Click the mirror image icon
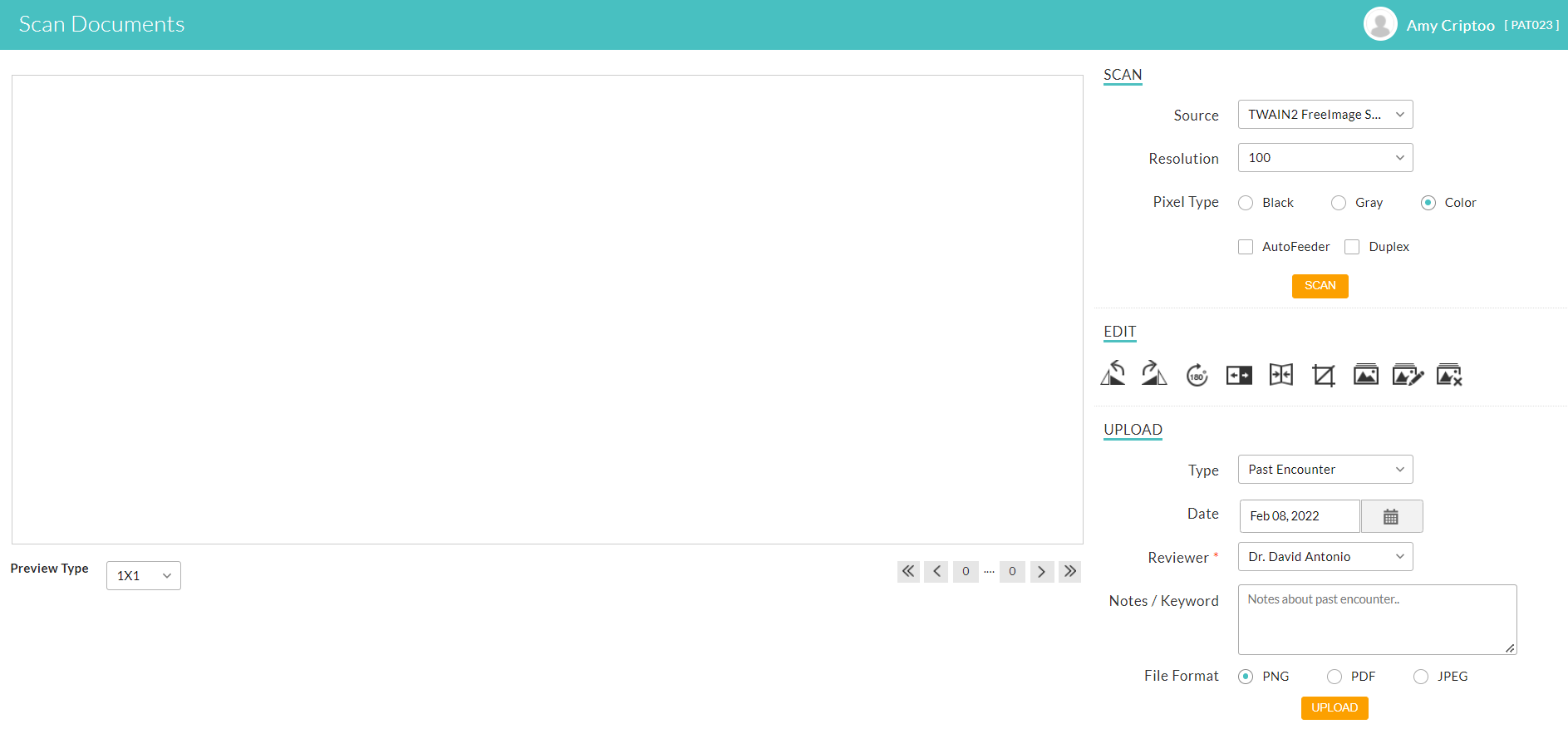Screen dimensions: 1568x729 click(x=1239, y=376)
